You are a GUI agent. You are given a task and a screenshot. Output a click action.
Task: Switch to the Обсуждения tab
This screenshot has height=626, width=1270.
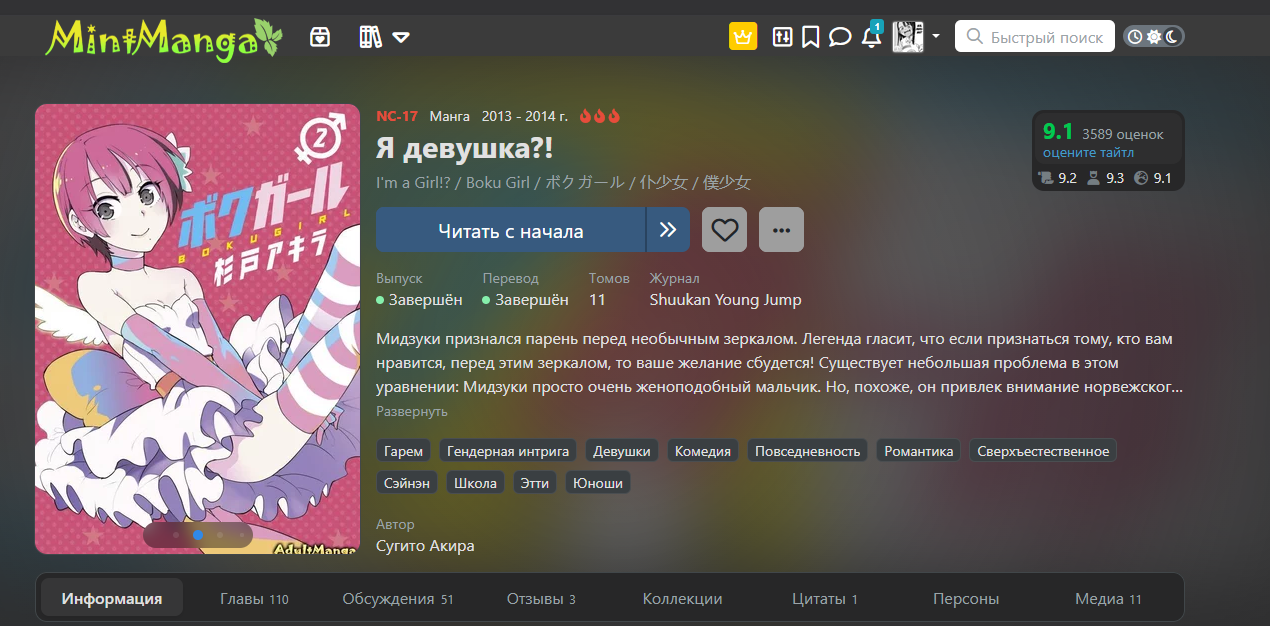click(x=398, y=599)
